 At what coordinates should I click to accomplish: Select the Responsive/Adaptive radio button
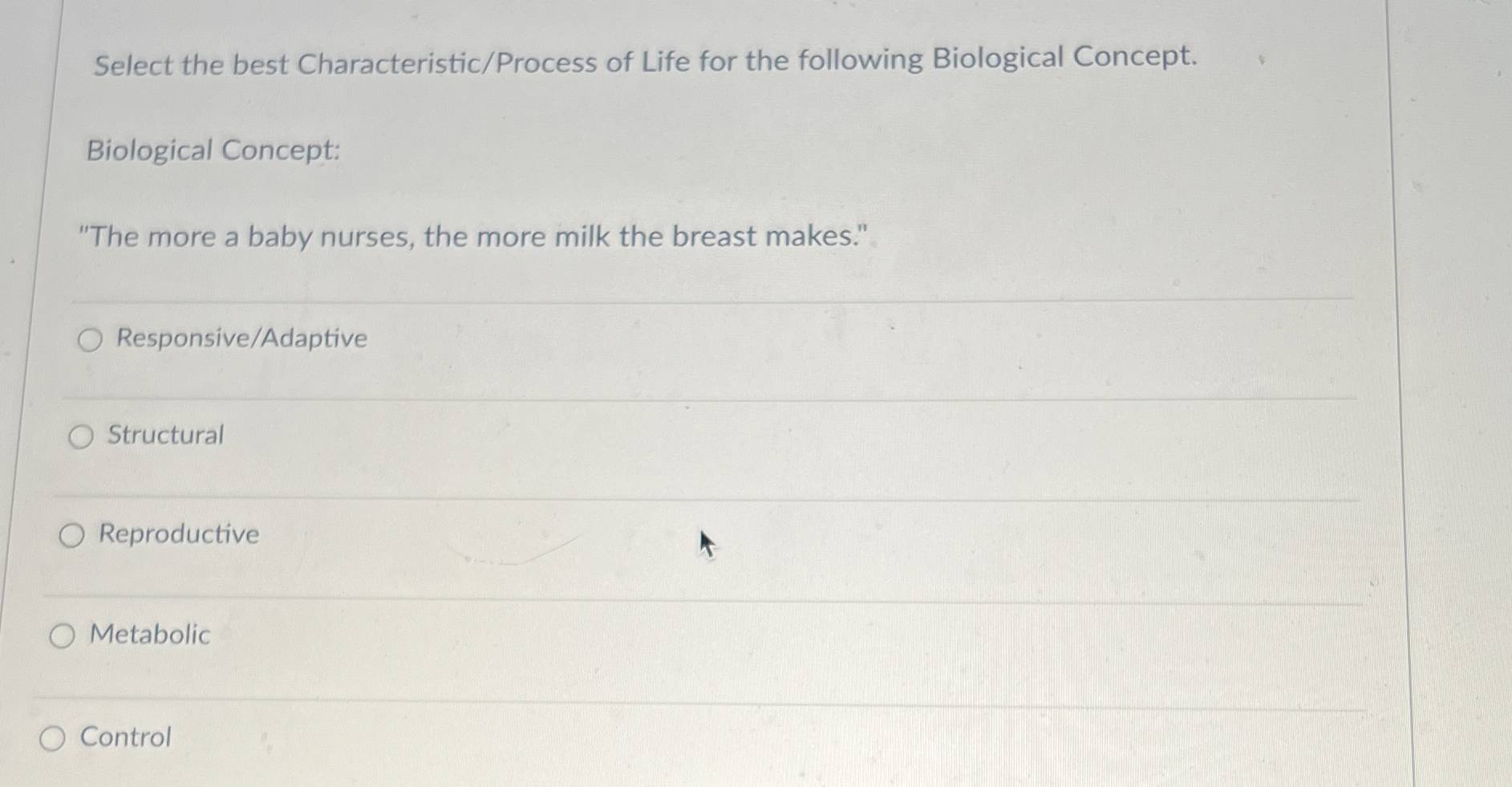[x=89, y=339]
